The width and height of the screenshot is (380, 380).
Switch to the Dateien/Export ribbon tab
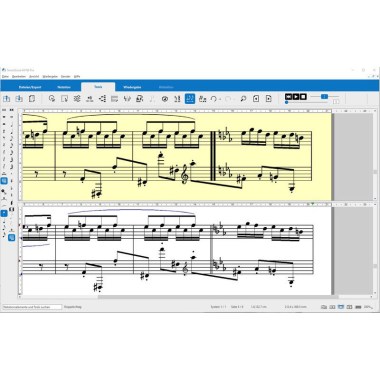tap(30, 87)
